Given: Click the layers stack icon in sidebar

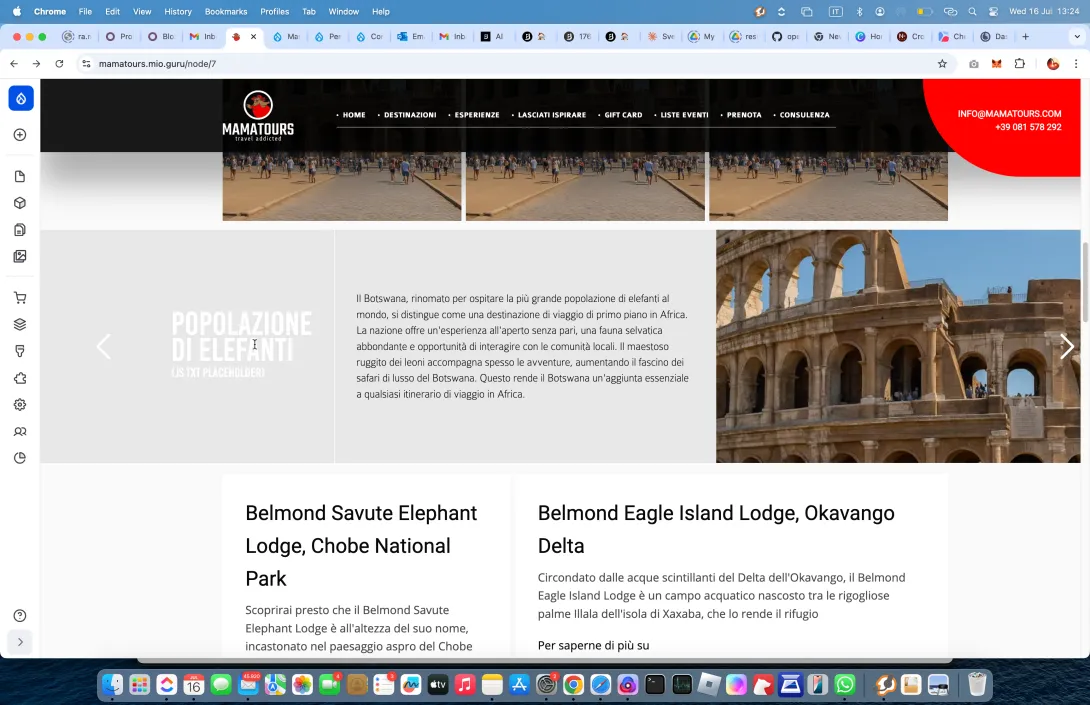Looking at the screenshot, I should [x=20, y=324].
